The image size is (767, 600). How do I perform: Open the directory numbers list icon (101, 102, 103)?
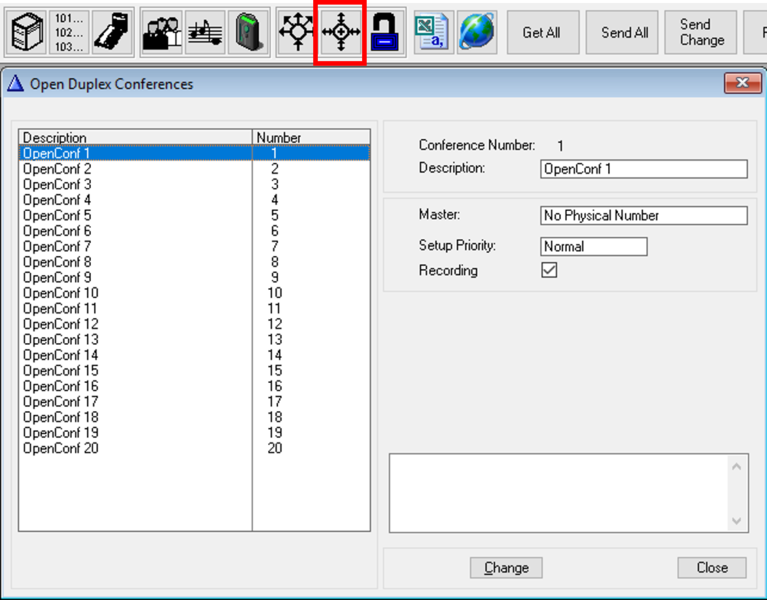[69, 32]
